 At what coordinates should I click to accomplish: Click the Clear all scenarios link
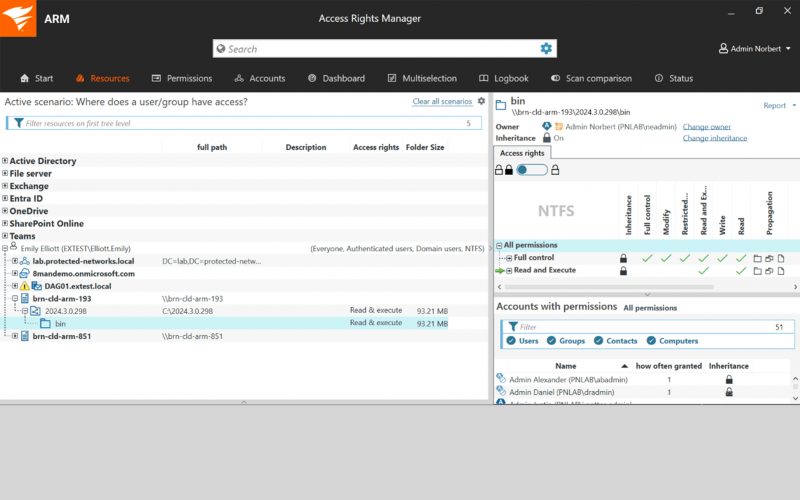coord(442,102)
